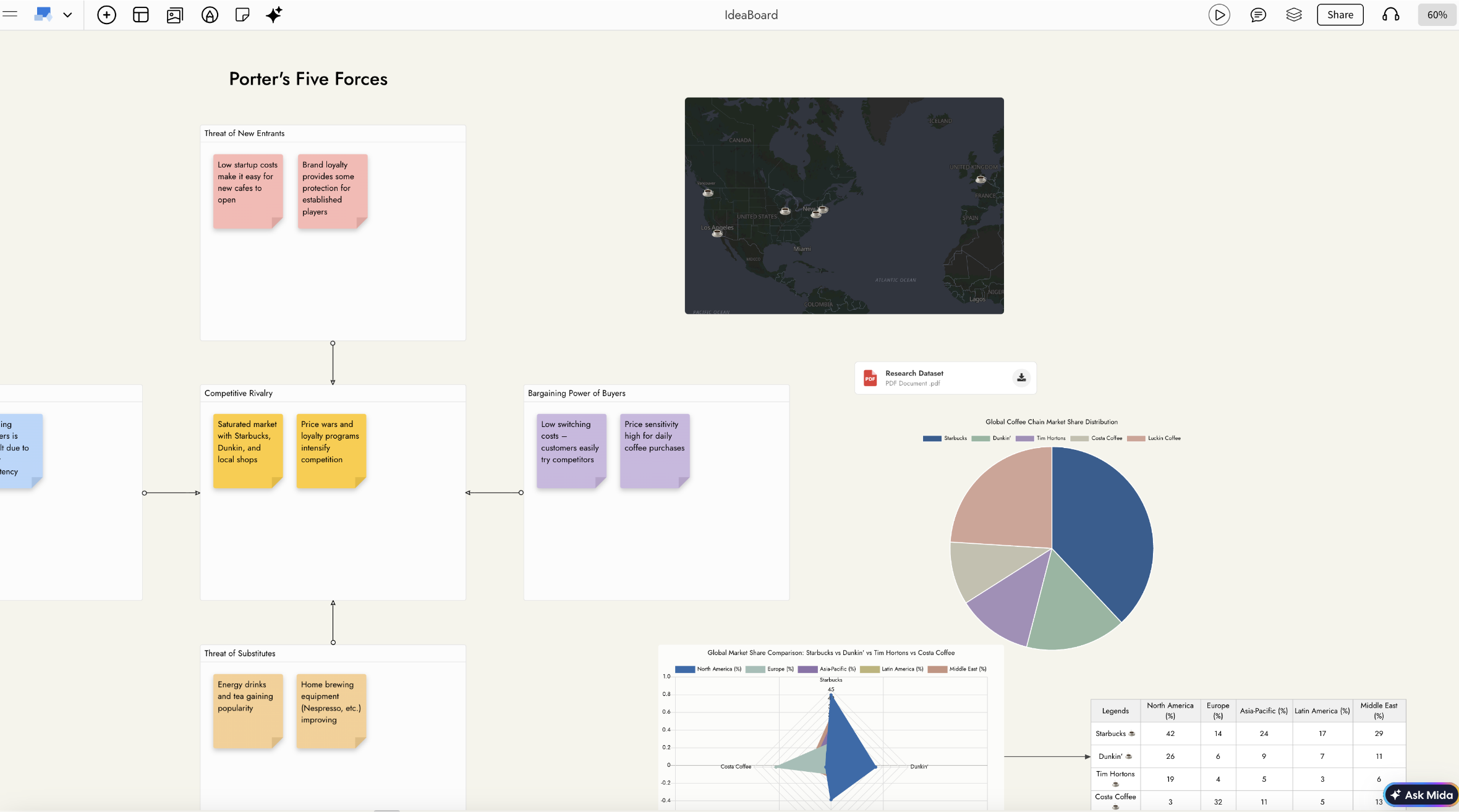Select the Saturated market sticky note
Viewport: 1459px width, 812px height.
248,451
